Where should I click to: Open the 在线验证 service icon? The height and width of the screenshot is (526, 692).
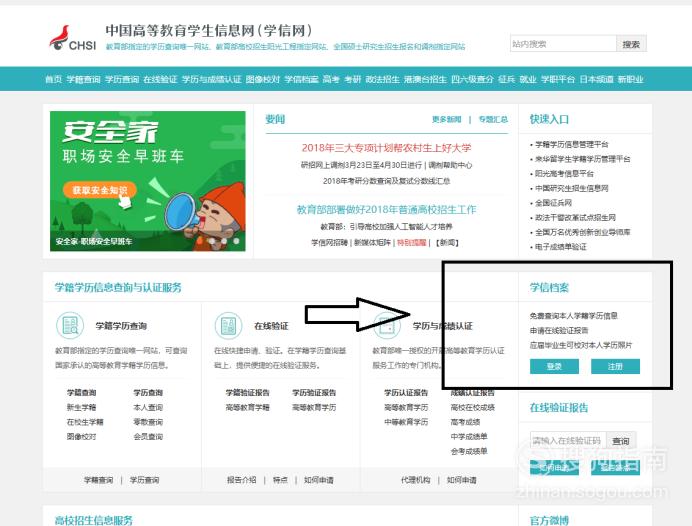[x=228, y=326]
